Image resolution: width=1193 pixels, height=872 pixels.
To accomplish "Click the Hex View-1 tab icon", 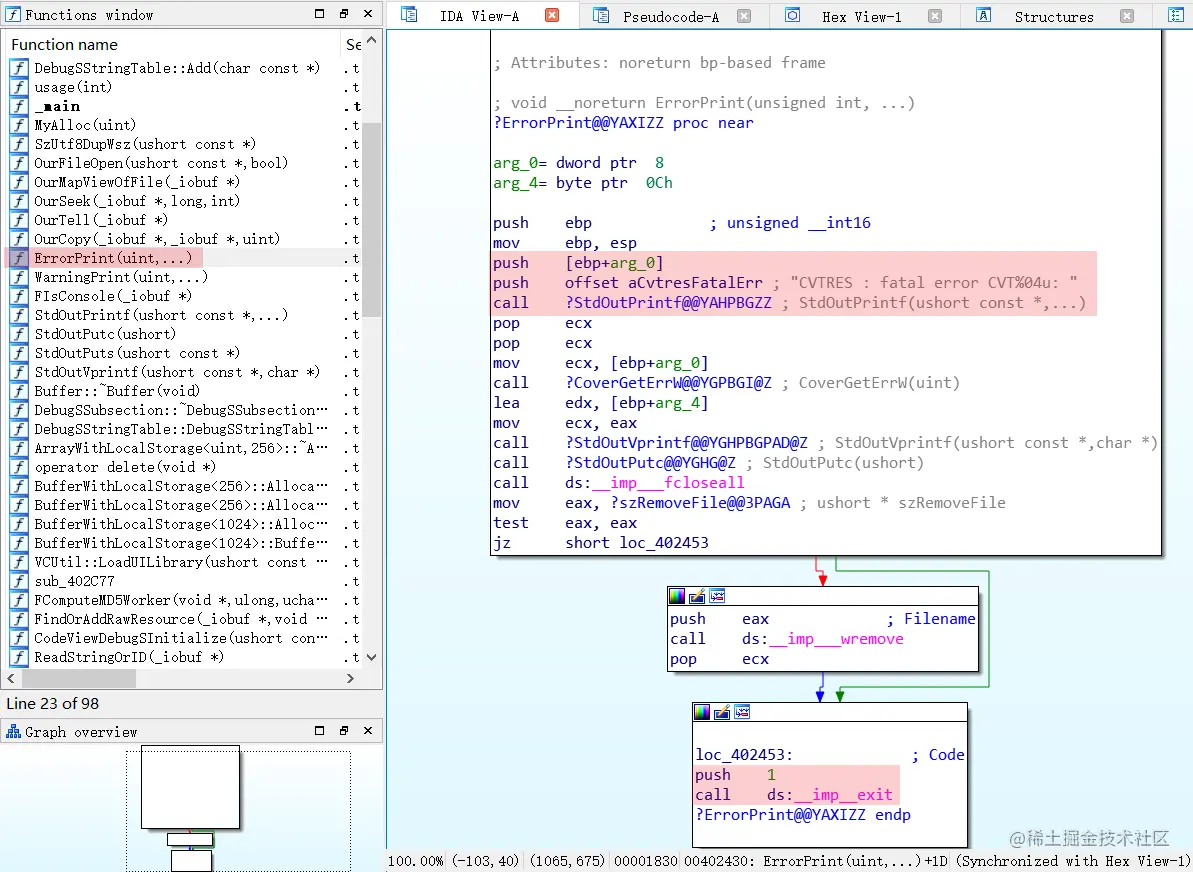I will pos(793,15).
